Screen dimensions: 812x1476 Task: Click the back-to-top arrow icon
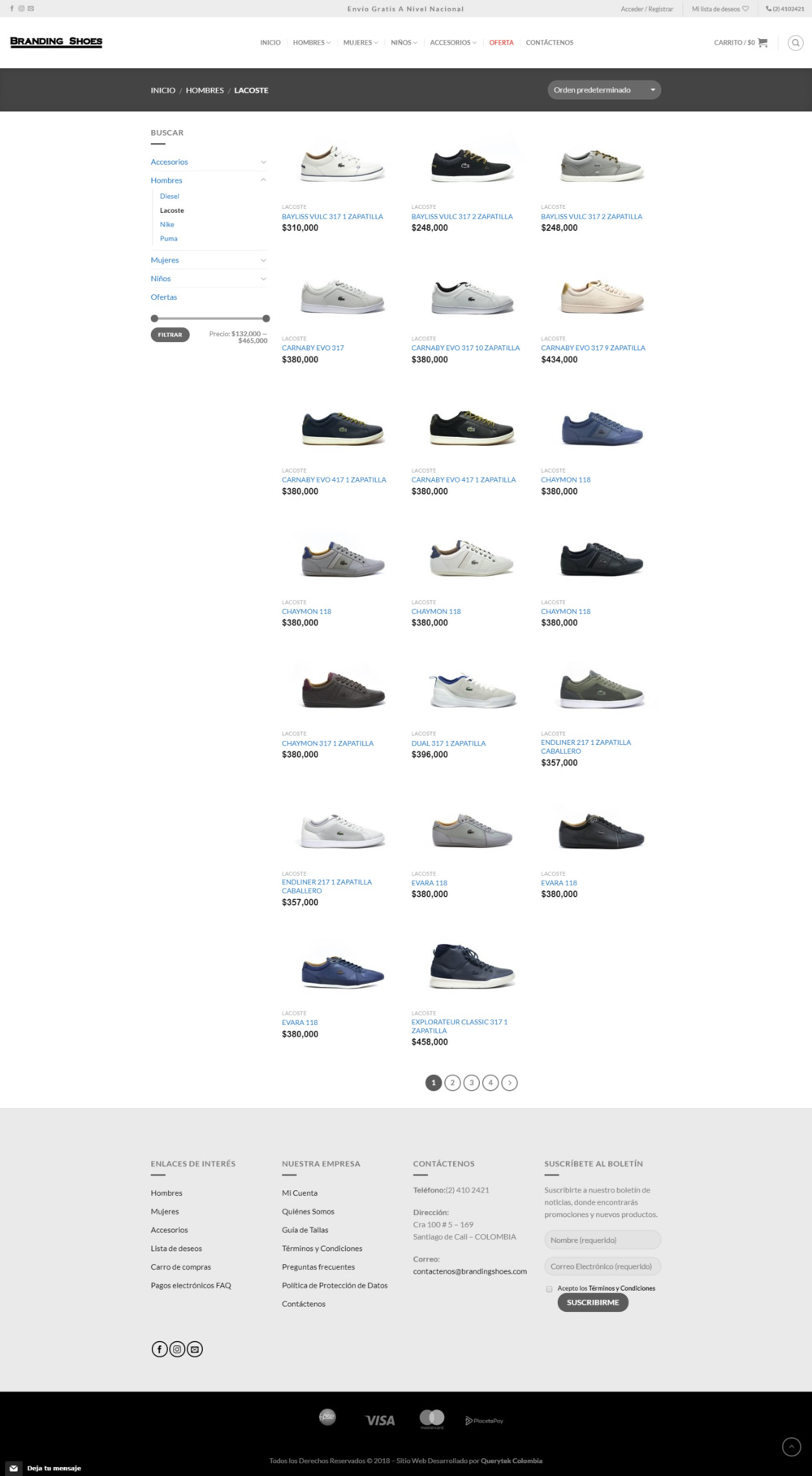tap(791, 1446)
